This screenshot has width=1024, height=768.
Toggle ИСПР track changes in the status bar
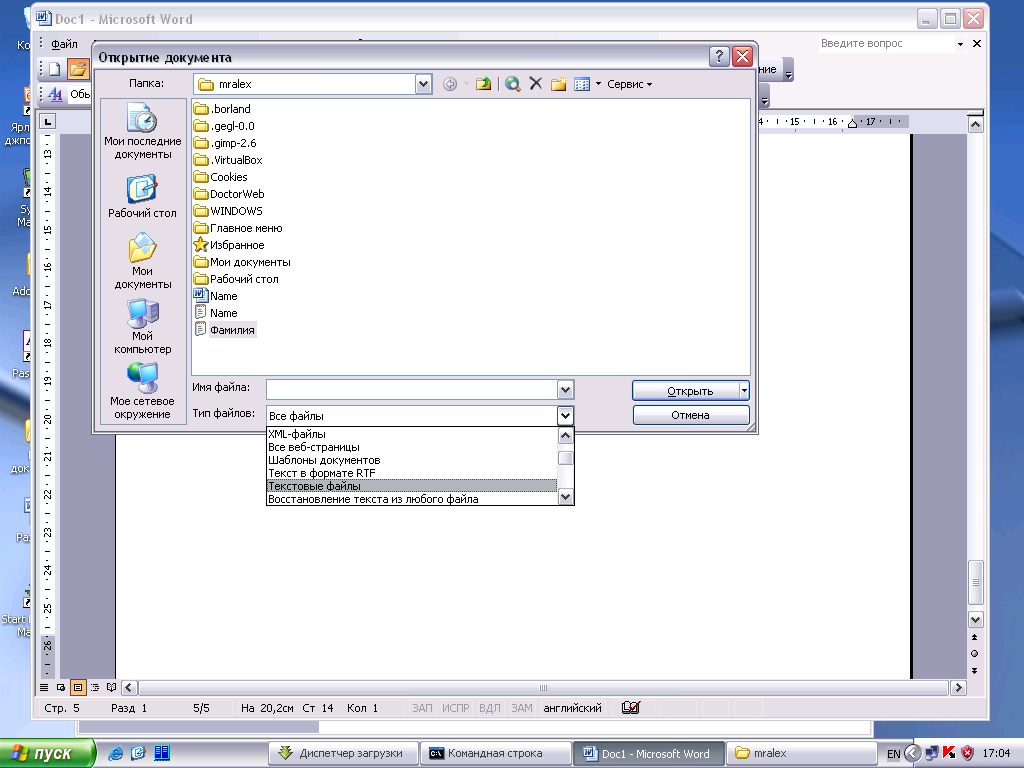(455, 708)
